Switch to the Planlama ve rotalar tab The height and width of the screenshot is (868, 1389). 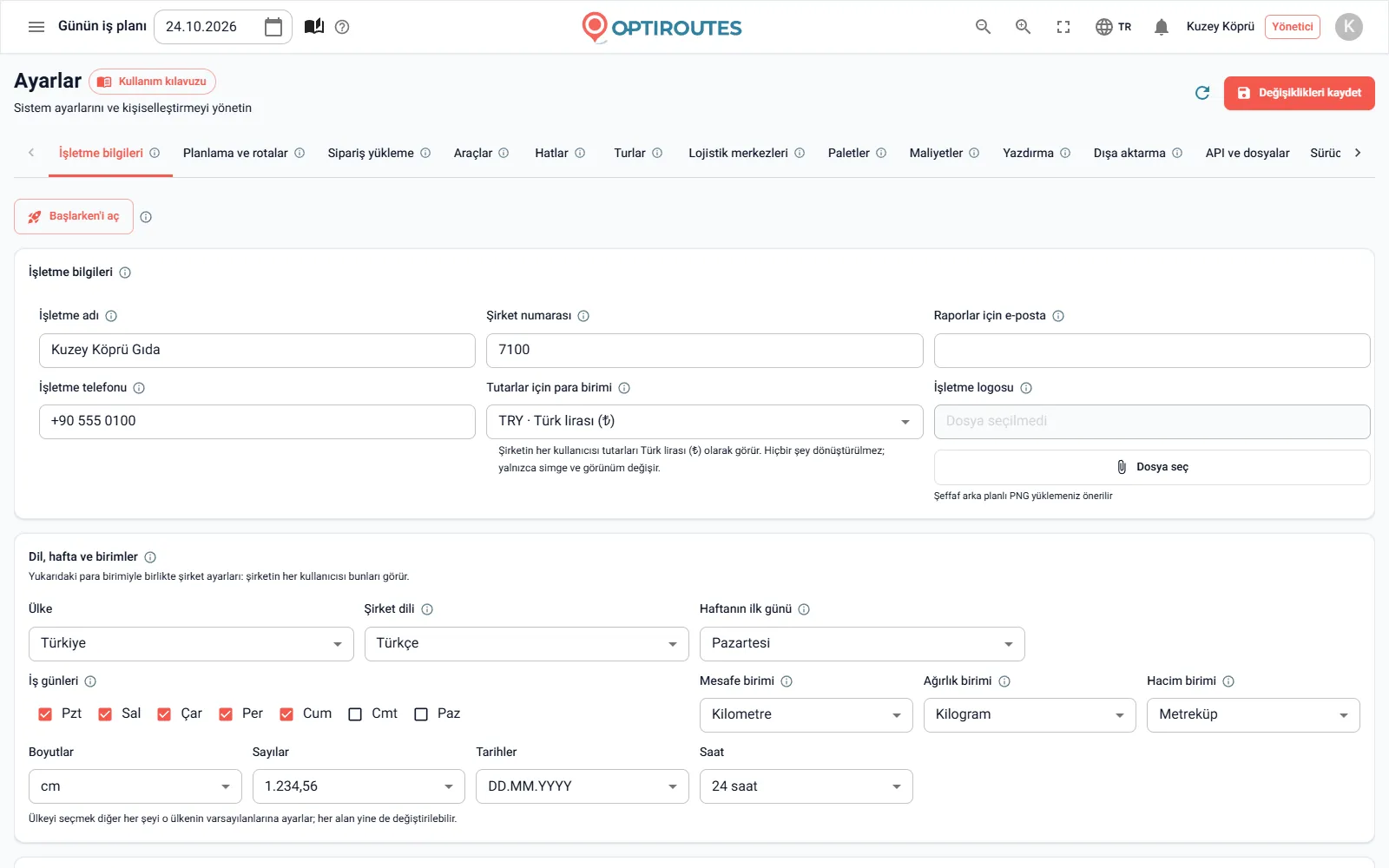(x=244, y=153)
